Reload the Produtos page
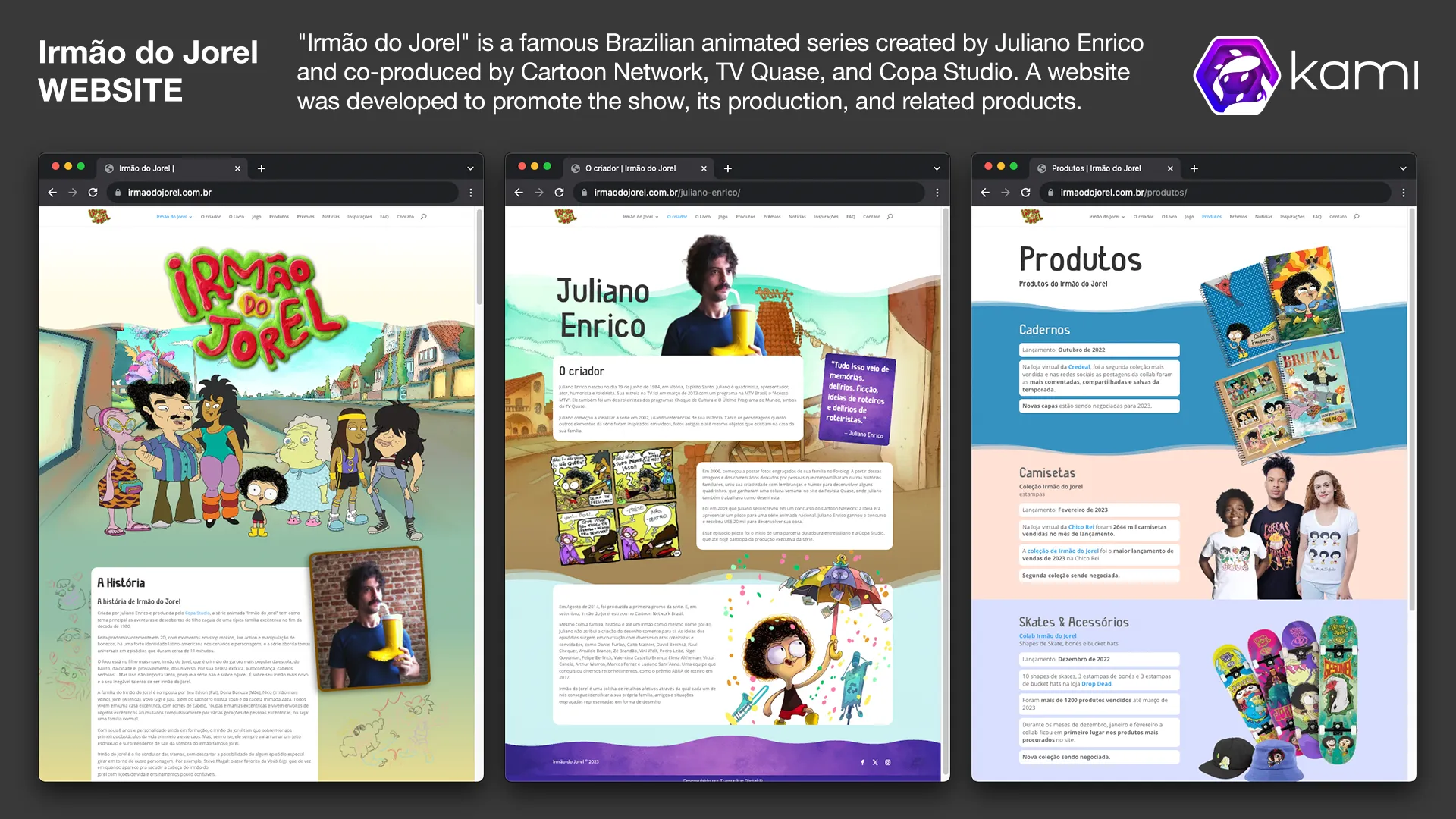Viewport: 1456px width, 819px height. click(1025, 192)
